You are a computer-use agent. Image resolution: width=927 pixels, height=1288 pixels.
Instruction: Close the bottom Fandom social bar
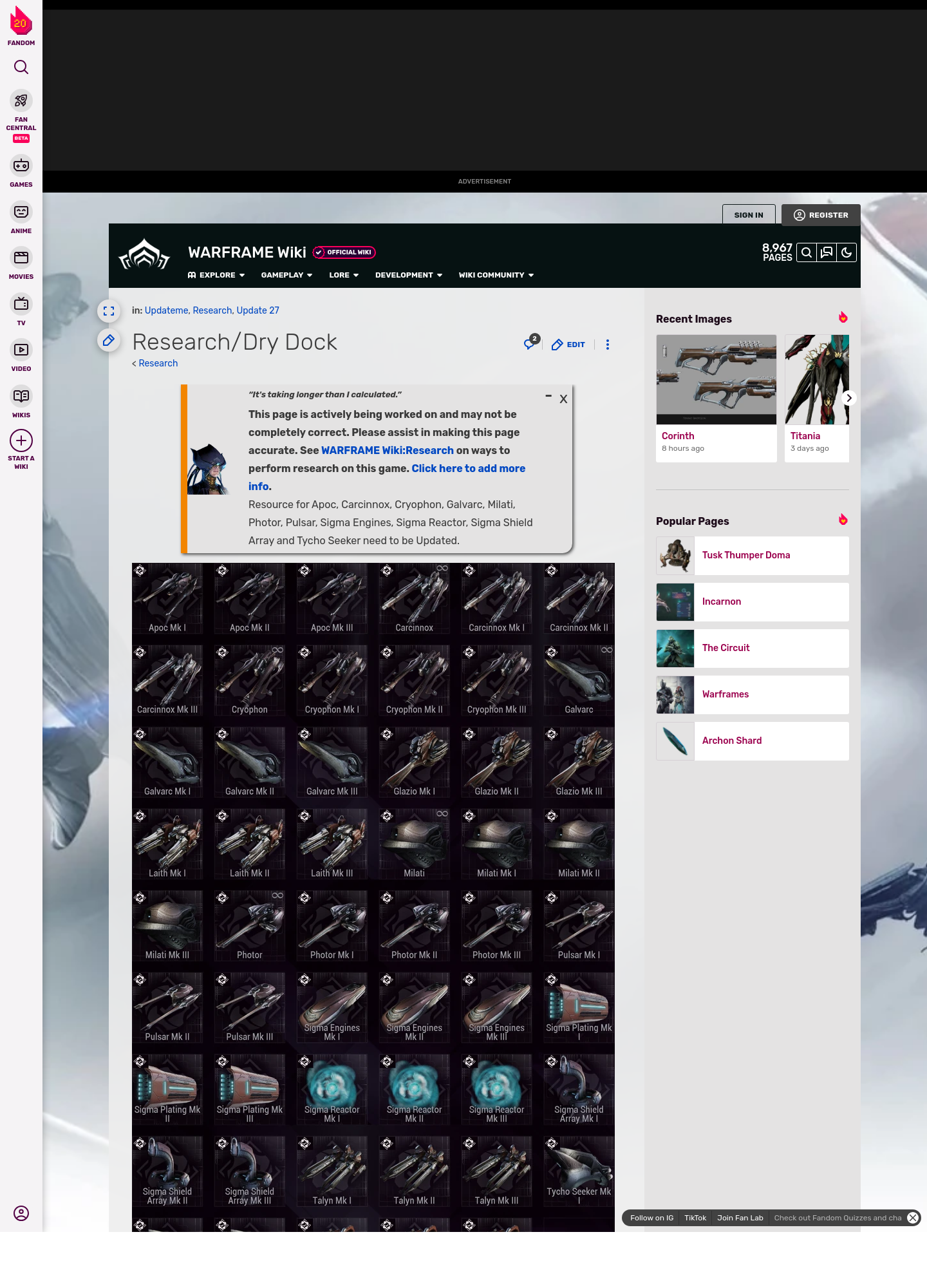point(913,1218)
